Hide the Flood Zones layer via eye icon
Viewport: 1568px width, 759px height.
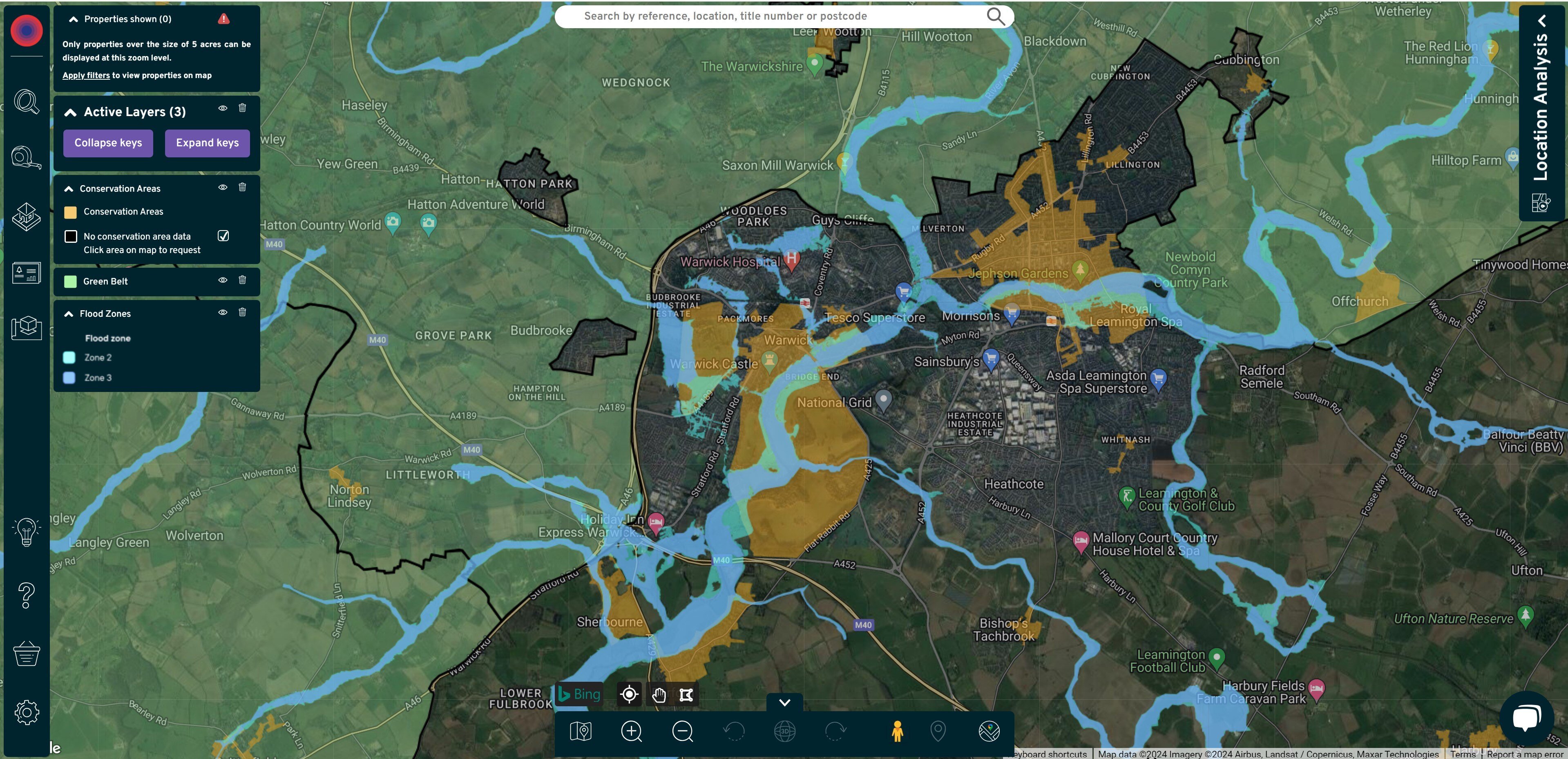pos(223,313)
